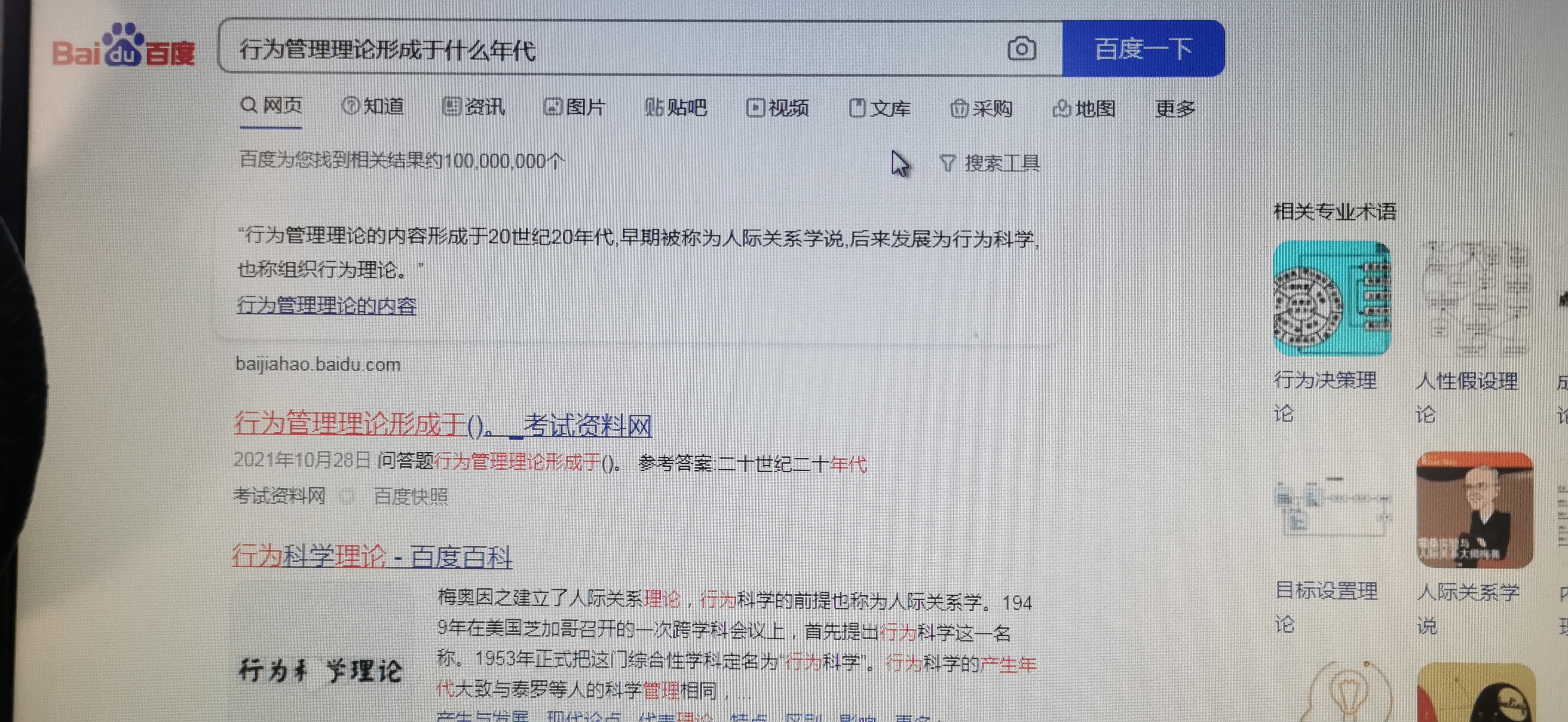Click the magnifier icon on 网页 tab

coord(248,105)
